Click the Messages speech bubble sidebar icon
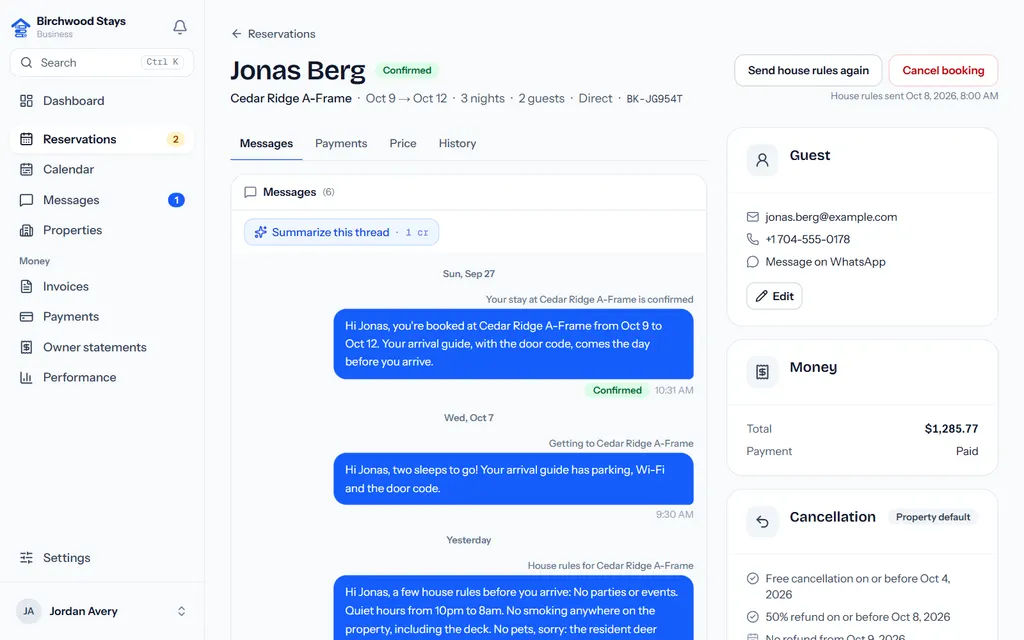The width and height of the screenshot is (1024, 640). (x=26, y=200)
